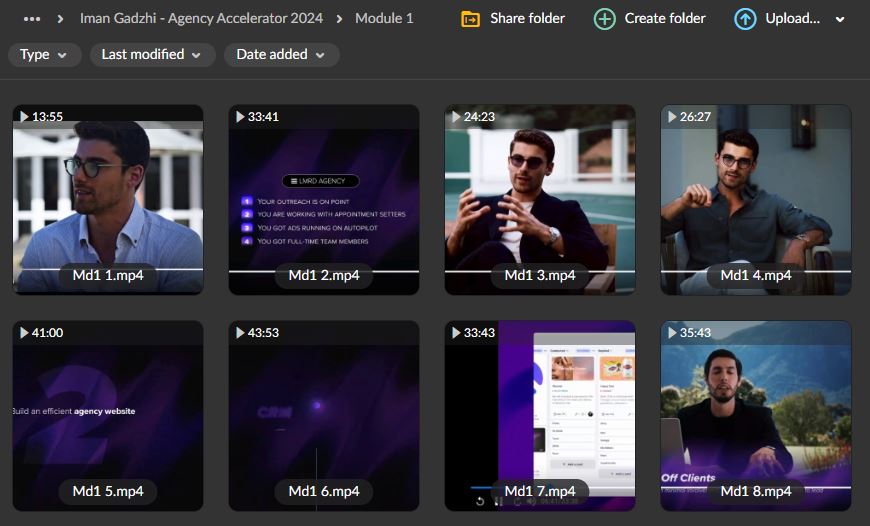Open the Md1 2.mp4 video thumbnail
The width and height of the screenshot is (870, 526).
tap(324, 200)
